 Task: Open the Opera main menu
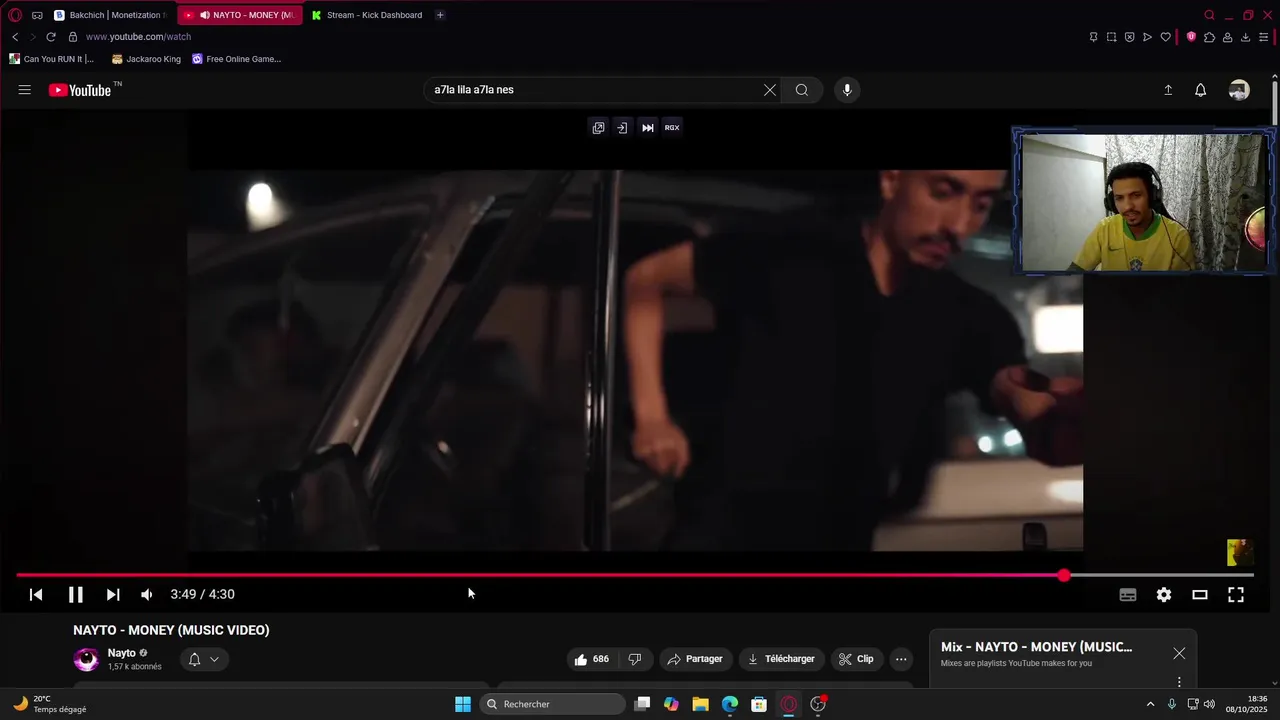pos(15,15)
